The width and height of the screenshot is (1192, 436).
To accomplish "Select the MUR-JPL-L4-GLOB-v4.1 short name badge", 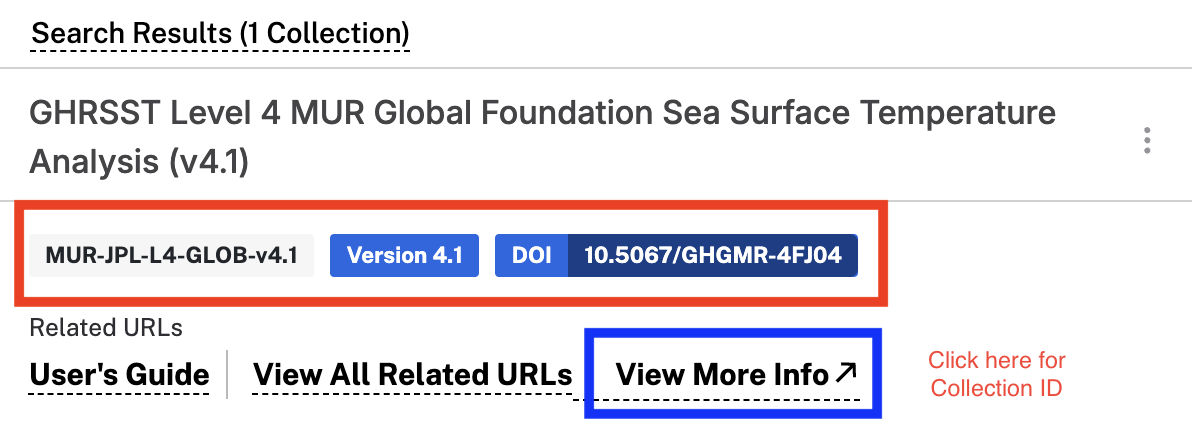I will [171, 255].
